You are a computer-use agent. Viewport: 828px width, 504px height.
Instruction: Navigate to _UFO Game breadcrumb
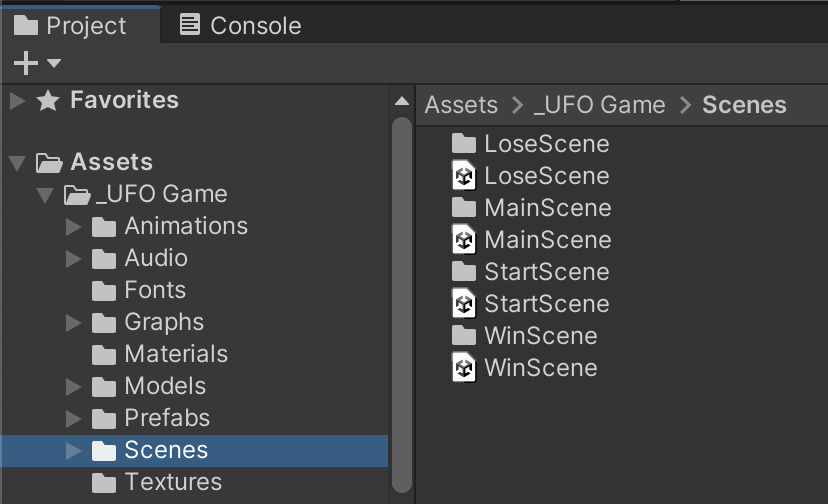(599, 105)
